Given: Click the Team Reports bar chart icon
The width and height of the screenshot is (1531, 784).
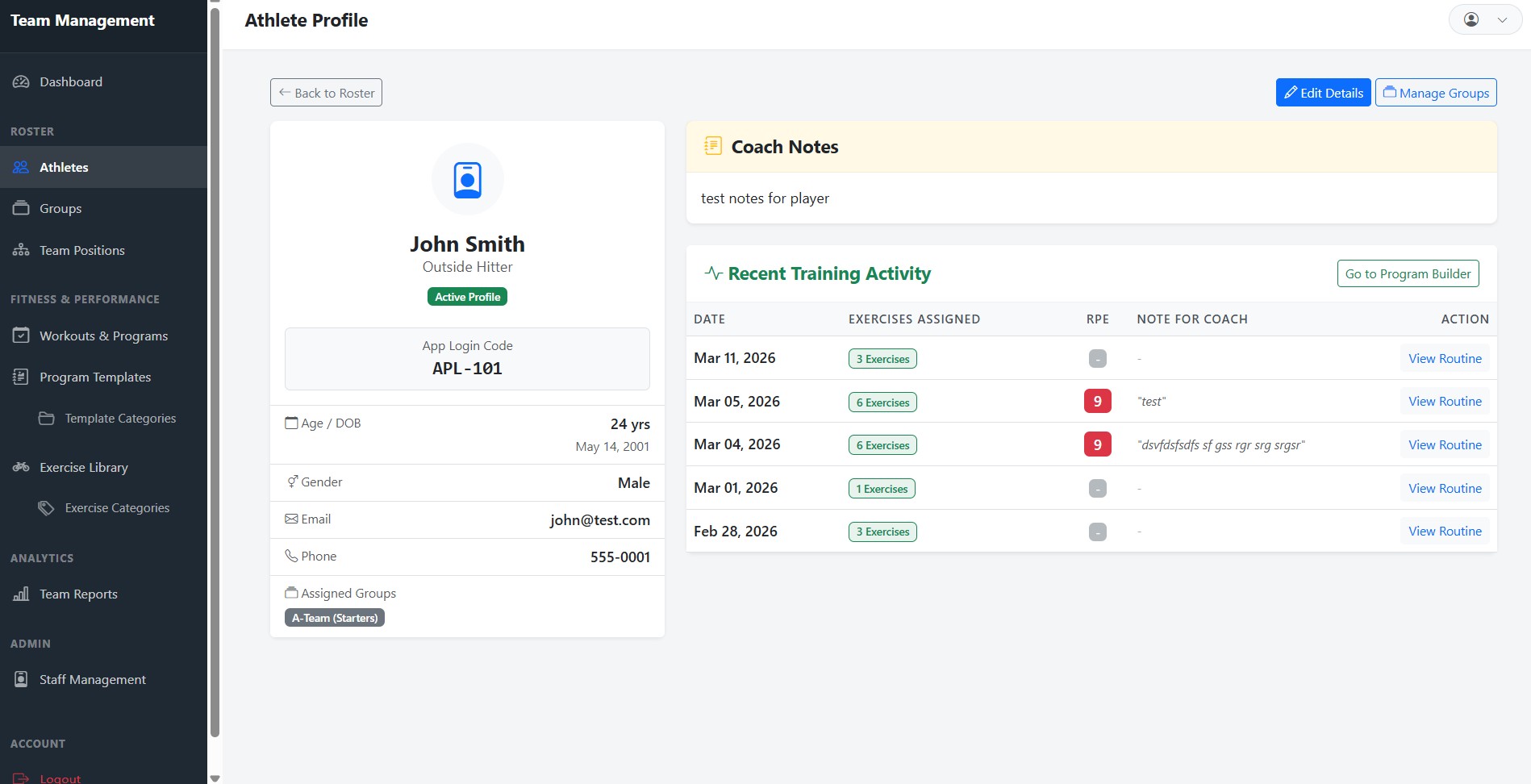Looking at the screenshot, I should point(21,594).
